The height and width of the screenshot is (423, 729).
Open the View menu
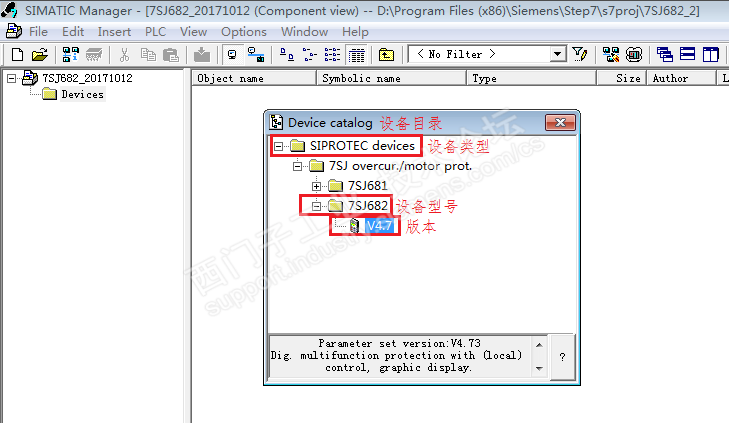pos(193,32)
